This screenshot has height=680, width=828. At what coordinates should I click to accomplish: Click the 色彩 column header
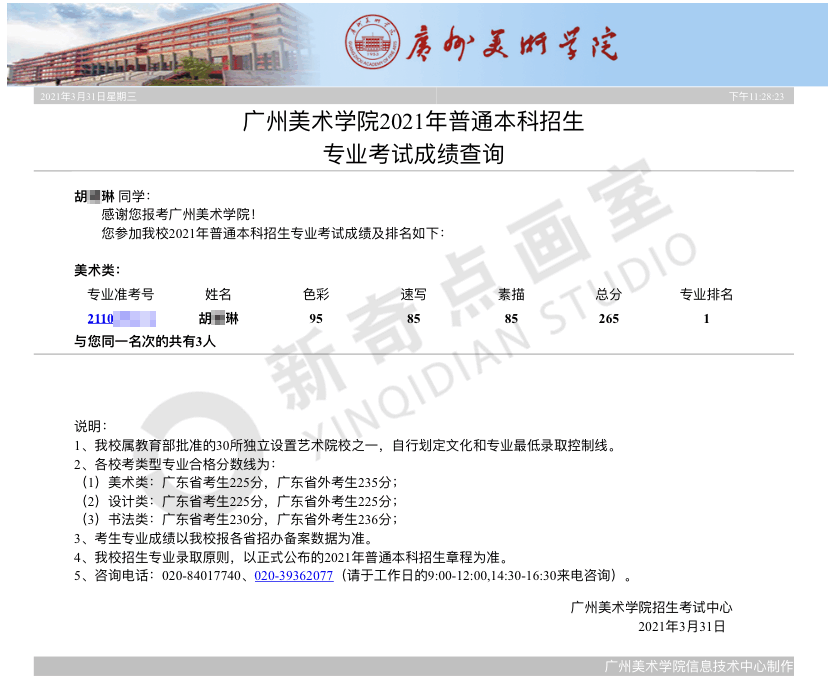(316, 295)
